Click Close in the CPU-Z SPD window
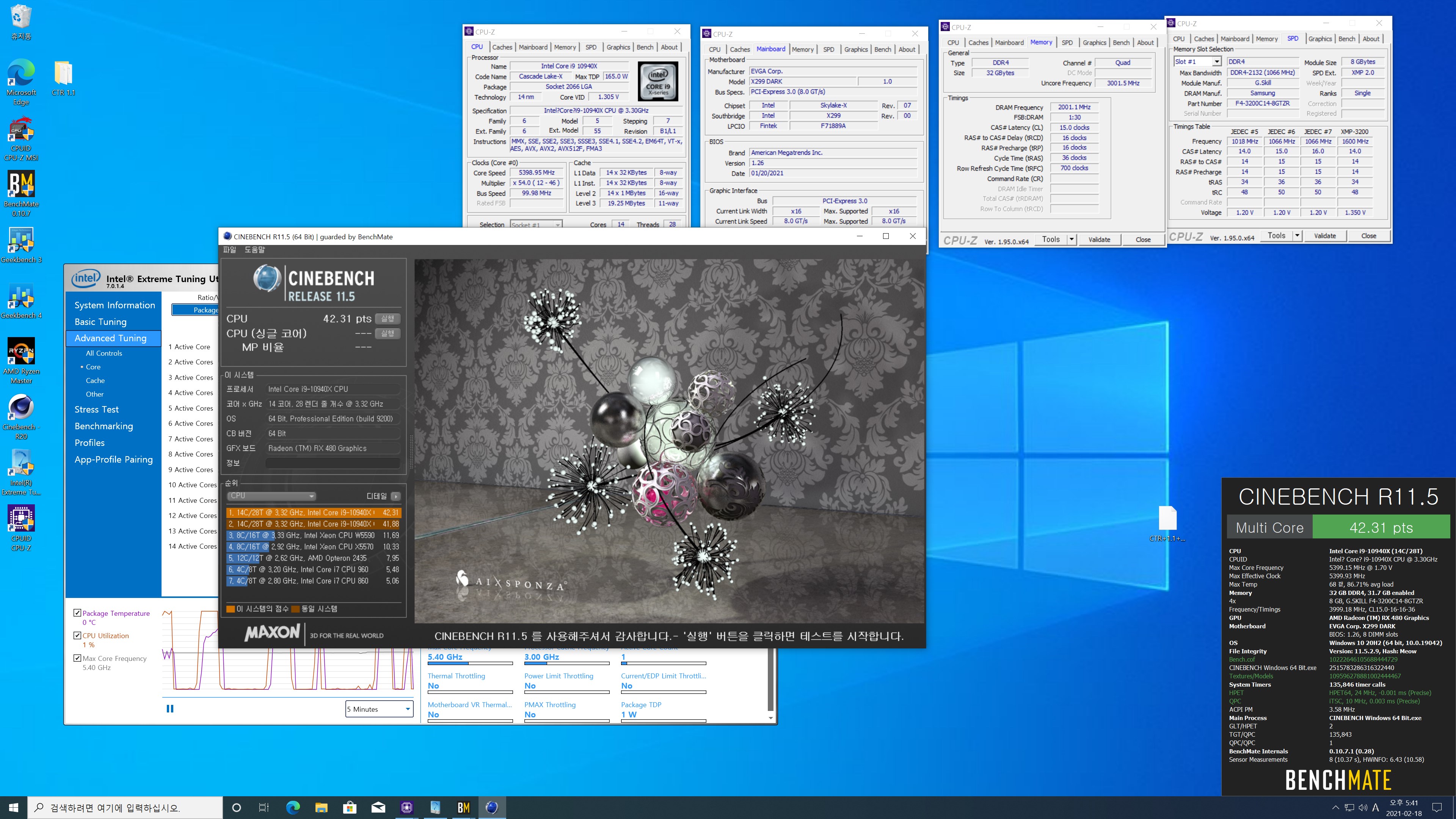This screenshot has width=1456, height=819. click(x=1368, y=236)
